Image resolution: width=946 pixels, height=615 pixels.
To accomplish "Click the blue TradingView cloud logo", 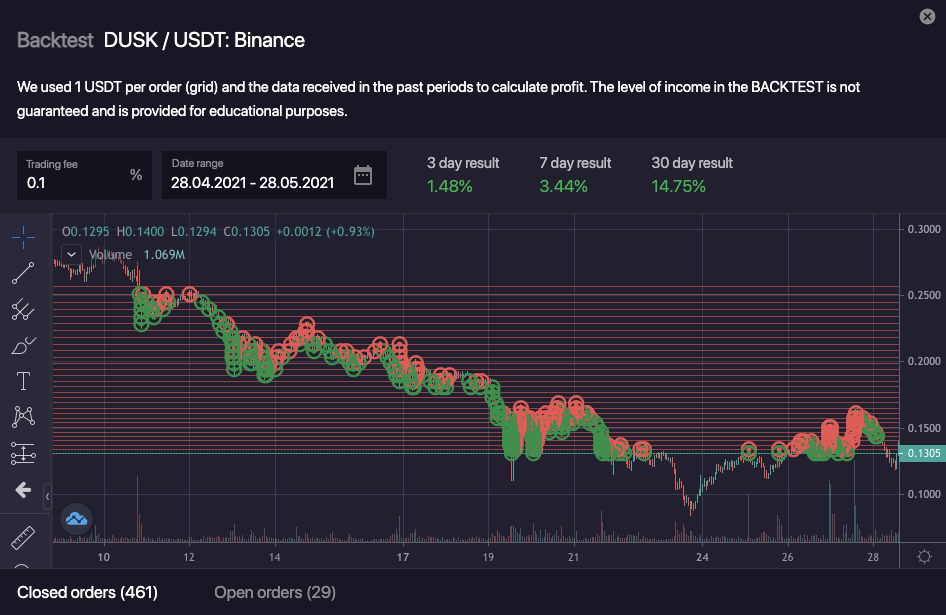I will 77,518.
